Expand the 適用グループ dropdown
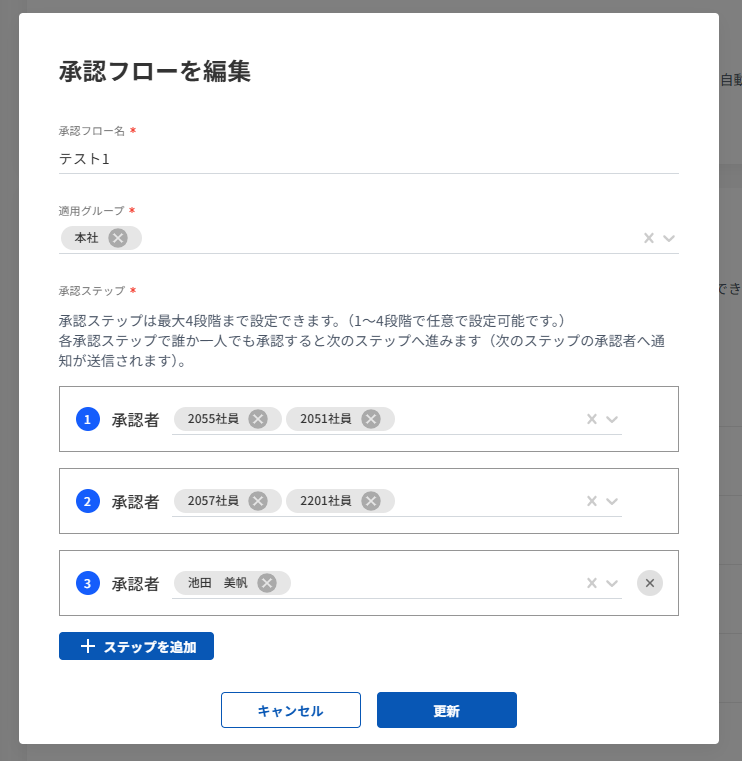The image size is (742, 761). click(x=669, y=238)
